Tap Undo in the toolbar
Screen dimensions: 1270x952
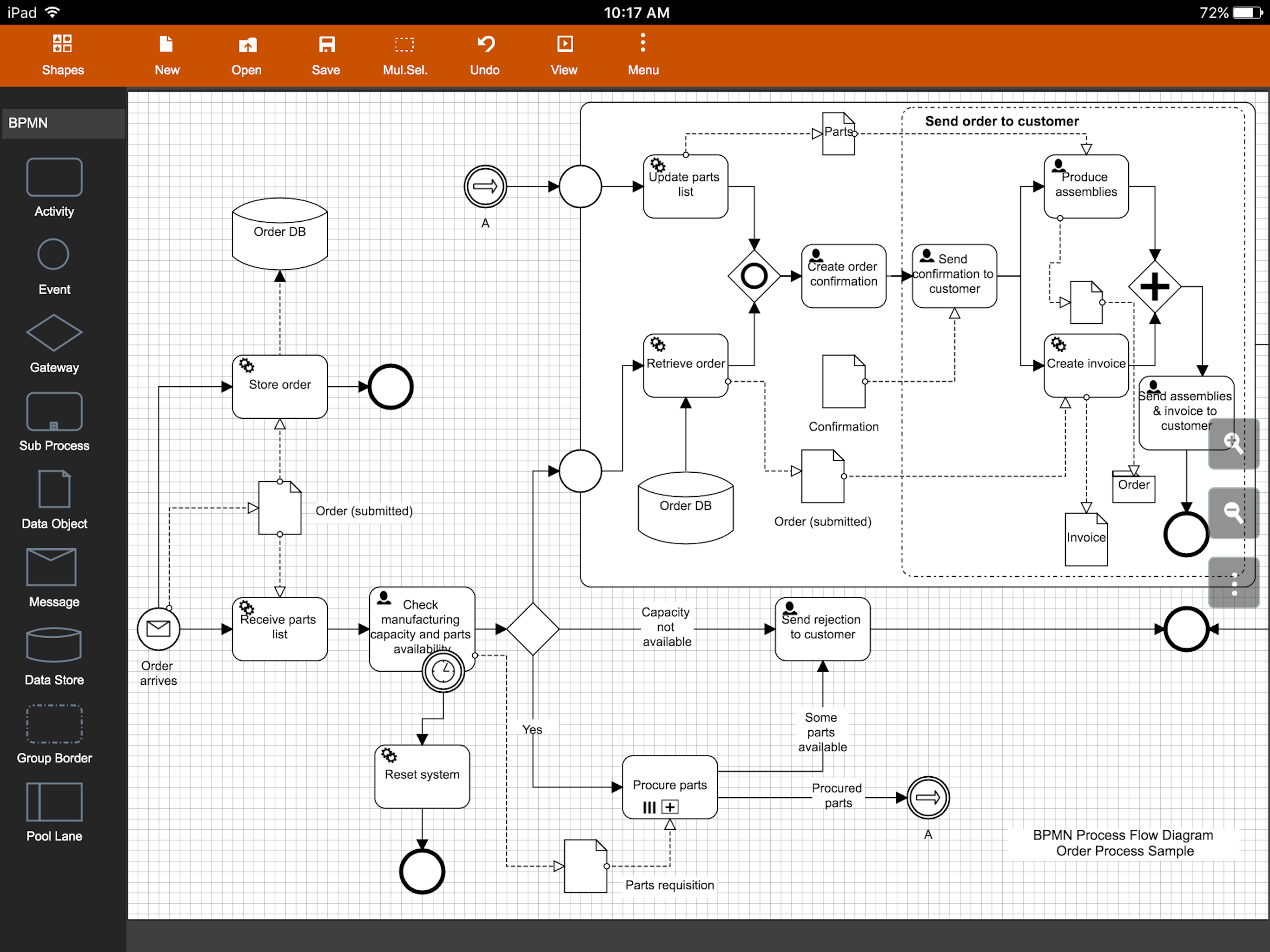pyautogui.click(x=484, y=55)
